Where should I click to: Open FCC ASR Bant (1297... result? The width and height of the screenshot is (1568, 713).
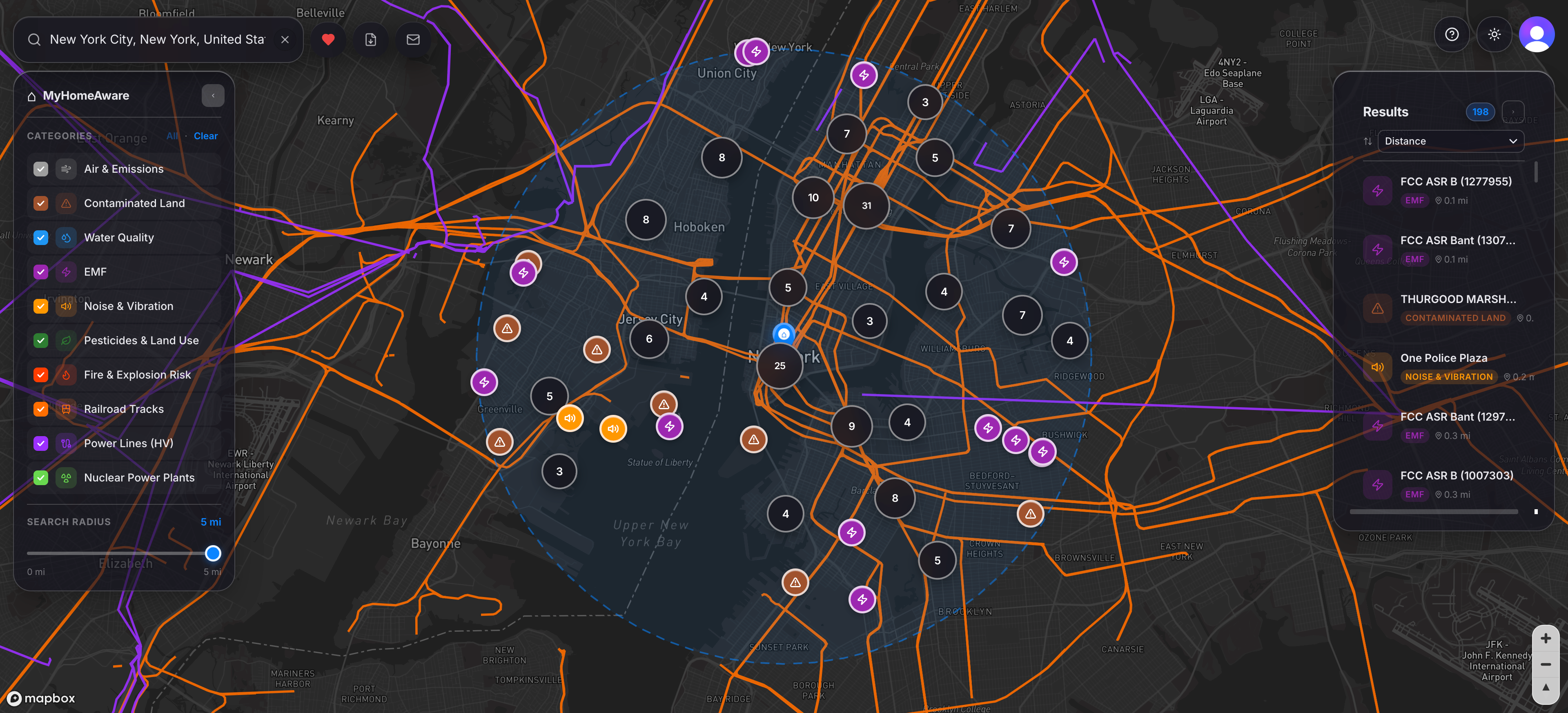(x=1444, y=426)
